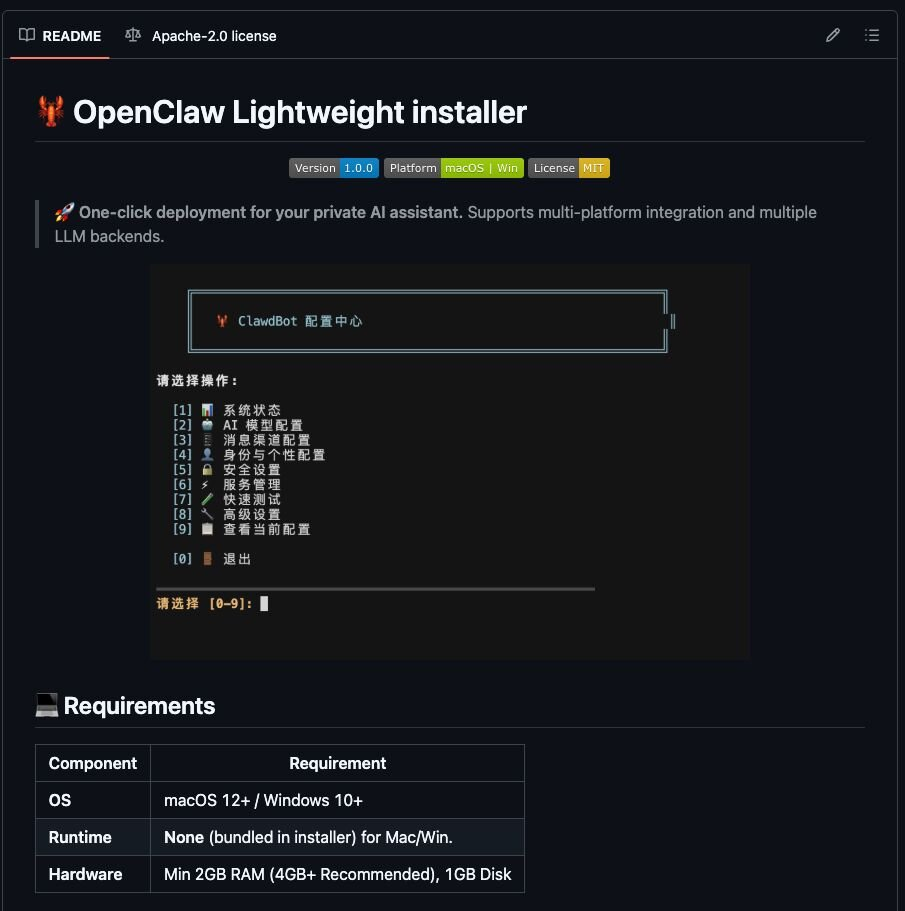Viewport: 905px width, 911px height.
Task: Click the Hardware row label
Action: 85,874
